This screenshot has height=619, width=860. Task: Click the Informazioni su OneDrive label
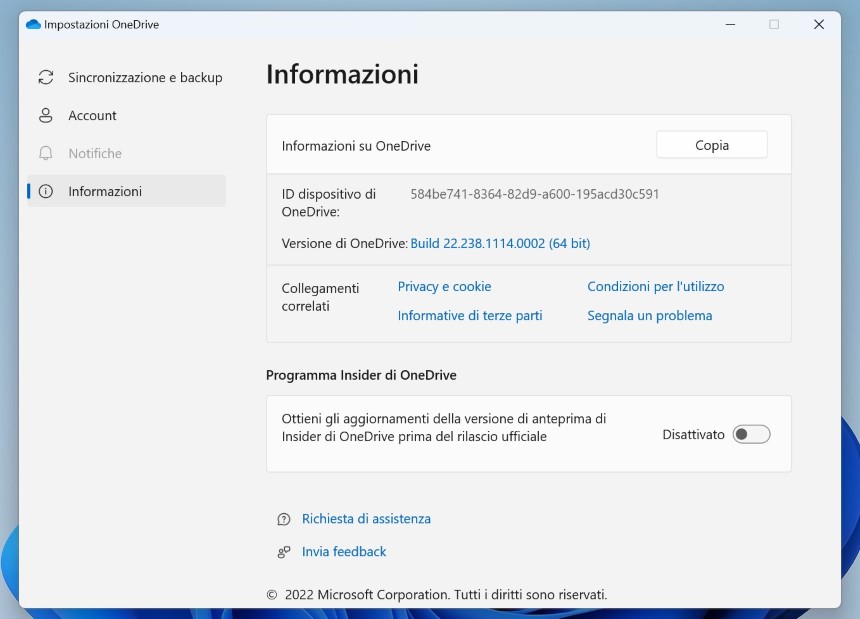coord(356,146)
